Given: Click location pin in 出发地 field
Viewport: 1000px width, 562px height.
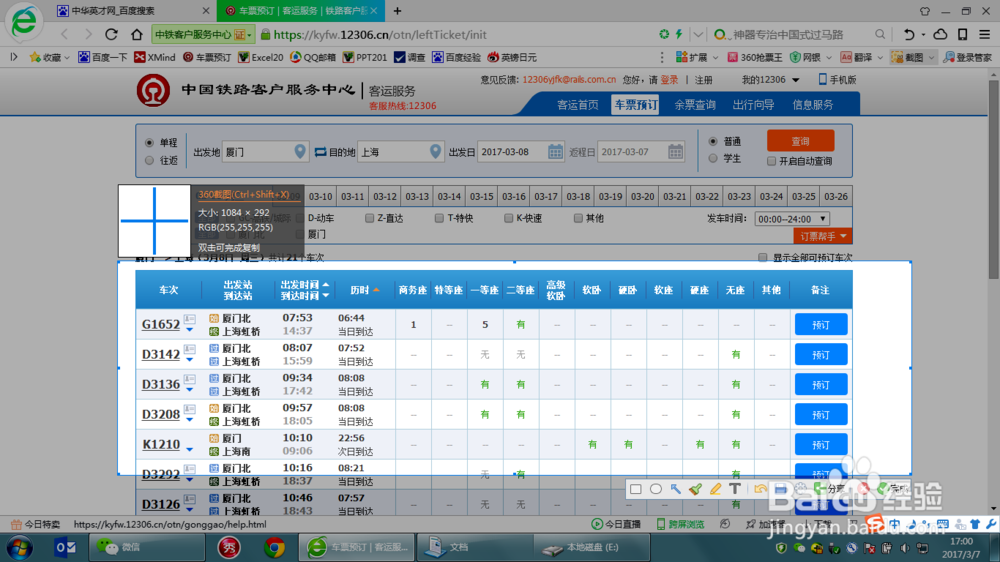Looking at the screenshot, I should (300, 151).
